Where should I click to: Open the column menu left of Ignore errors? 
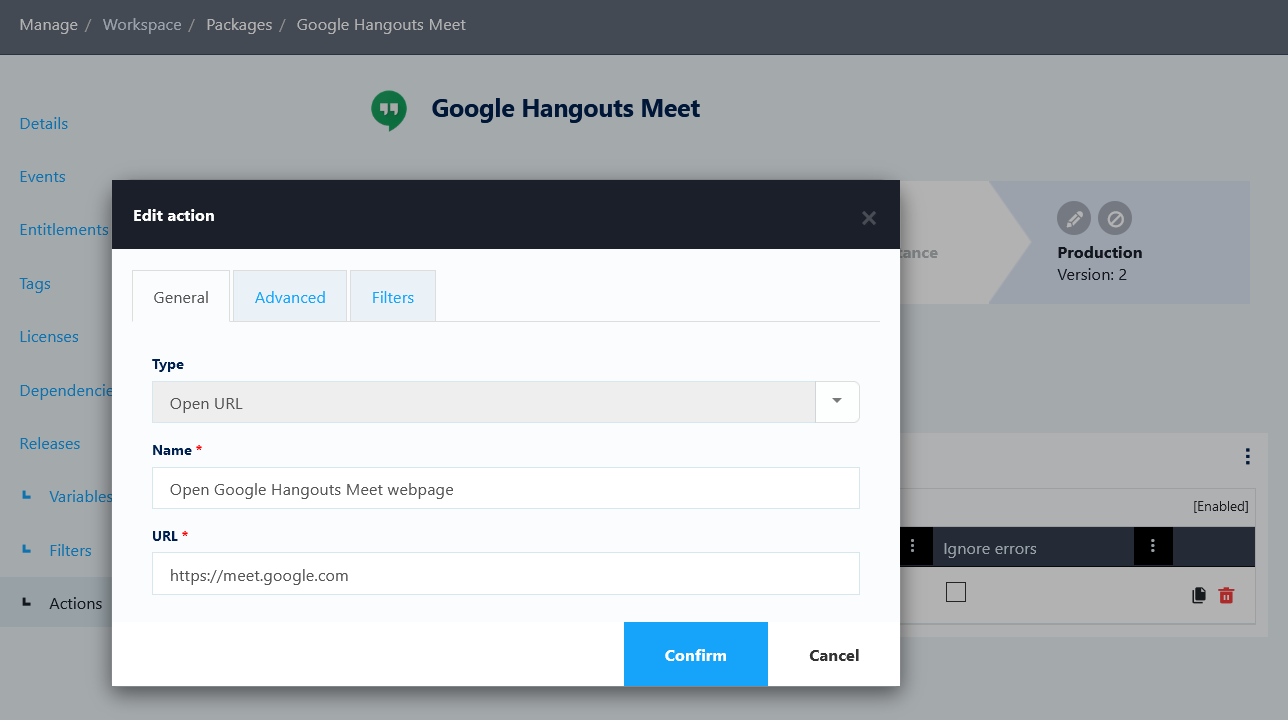coord(912,546)
